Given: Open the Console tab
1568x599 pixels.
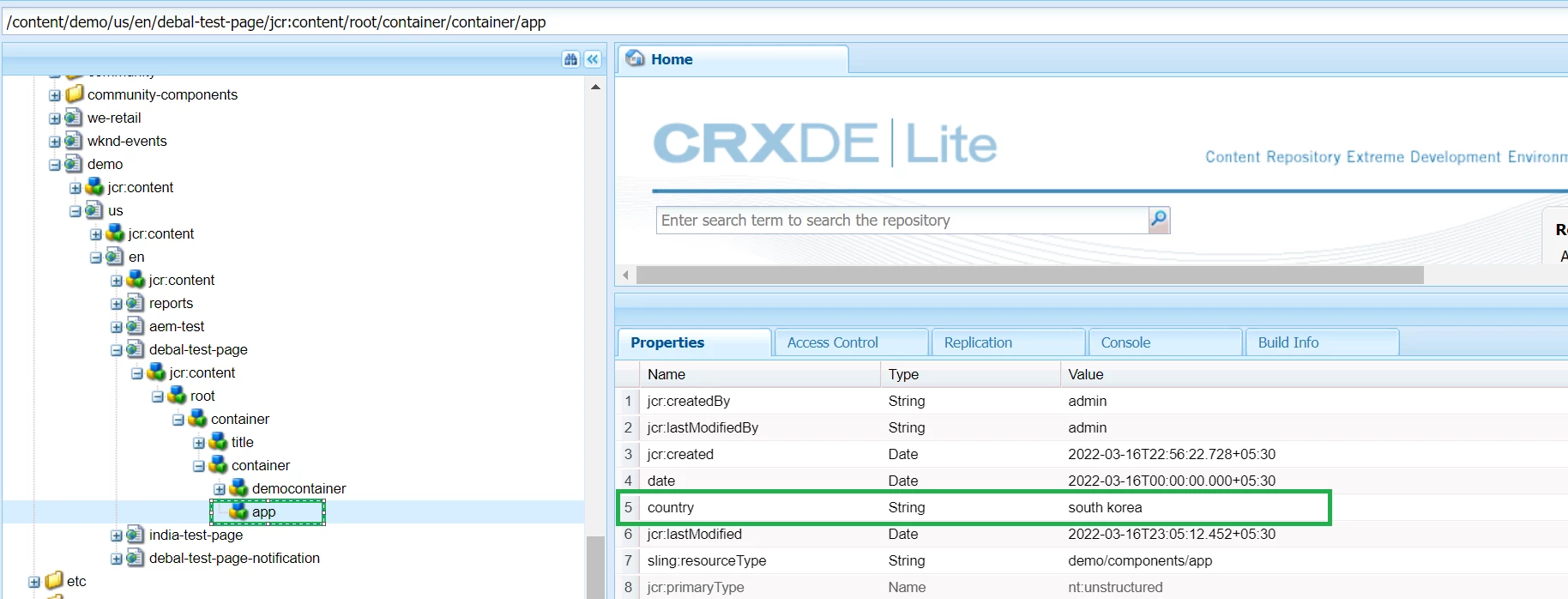Looking at the screenshot, I should pyautogui.click(x=1165, y=342).
